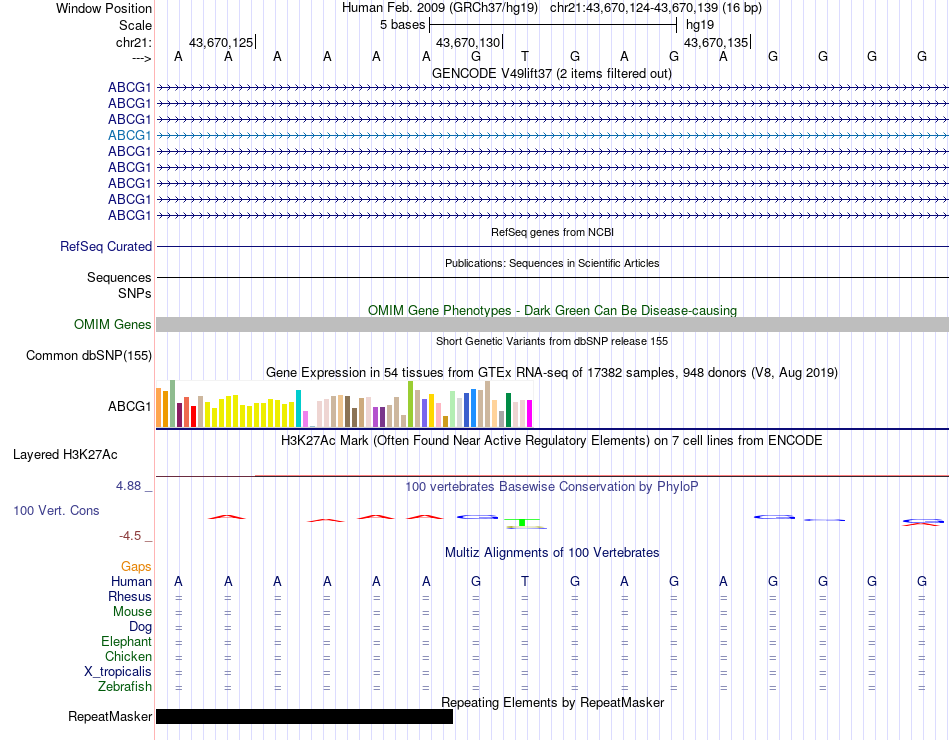This screenshot has height=740, width=950.
Task: Select the Chicken alignment row label
Action: (128, 656)
